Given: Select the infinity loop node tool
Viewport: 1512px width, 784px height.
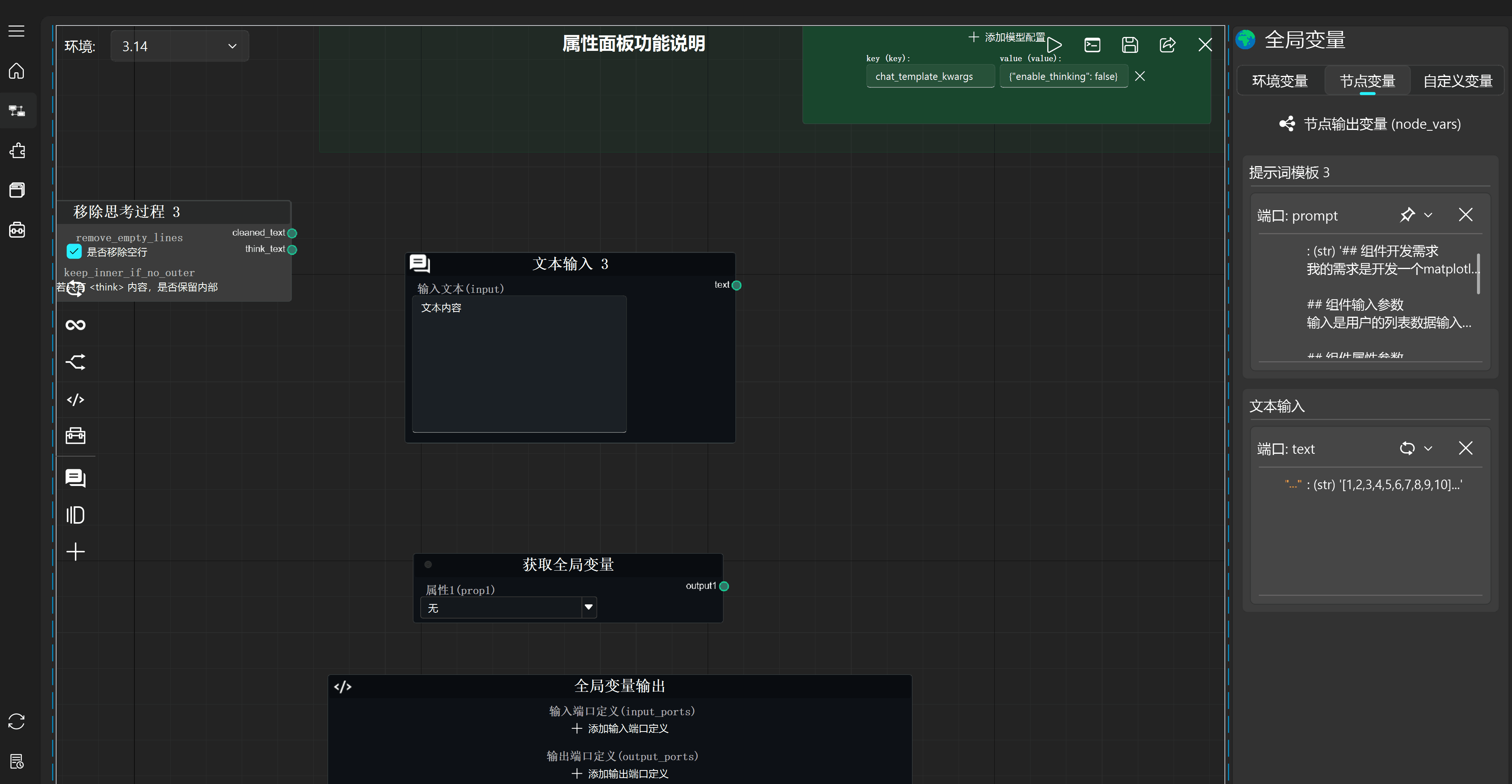Looking at the screenshot, I should coord(76,325).
